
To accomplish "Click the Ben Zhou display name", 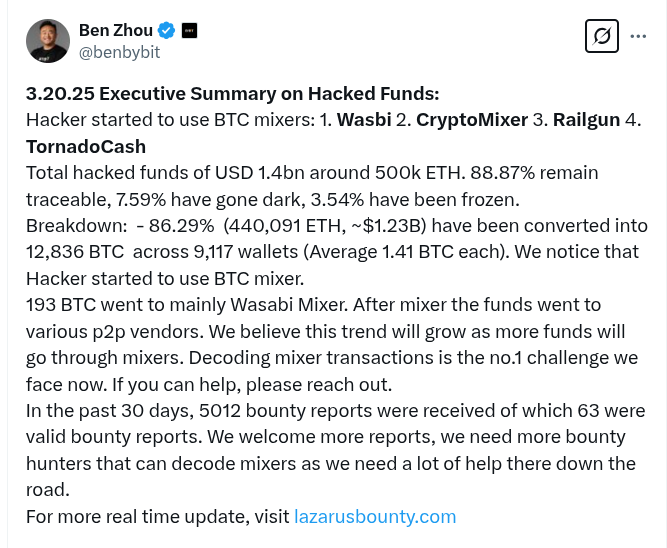I will pos(116,31).
